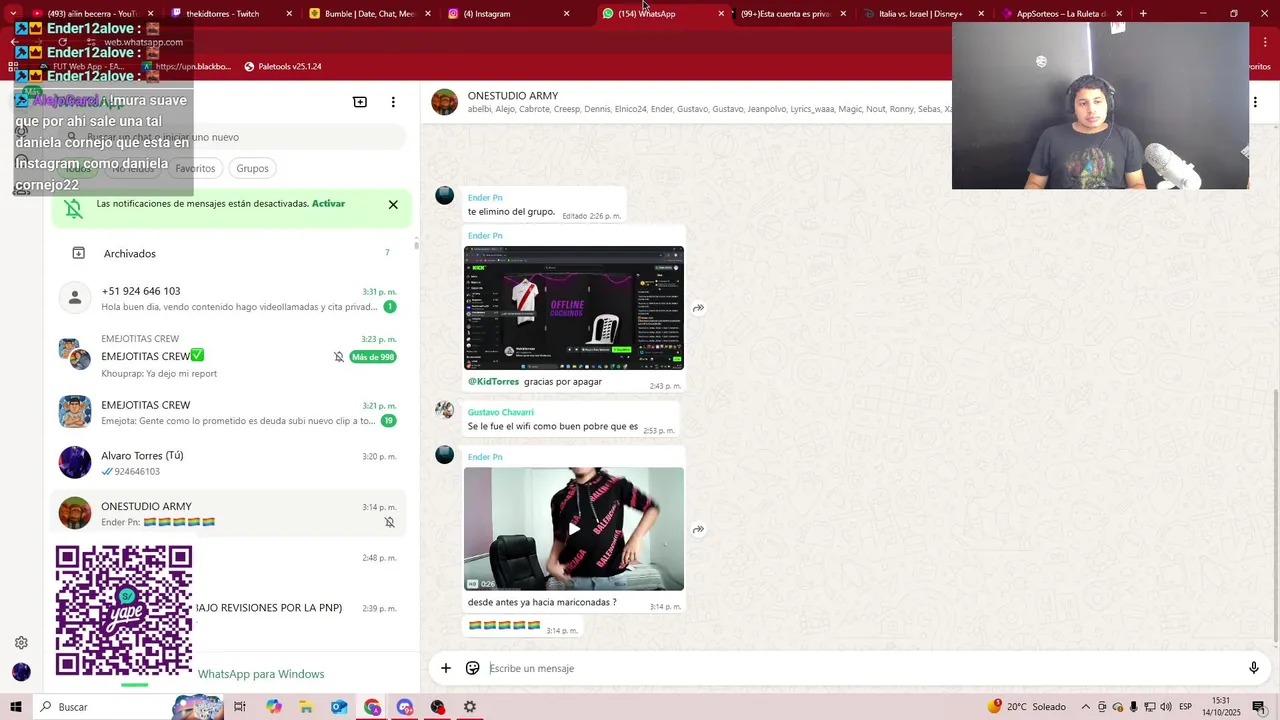Switch to Chrome in the taskbar
The width and height of the screenshot is (1280, 720).
(372, 707)
